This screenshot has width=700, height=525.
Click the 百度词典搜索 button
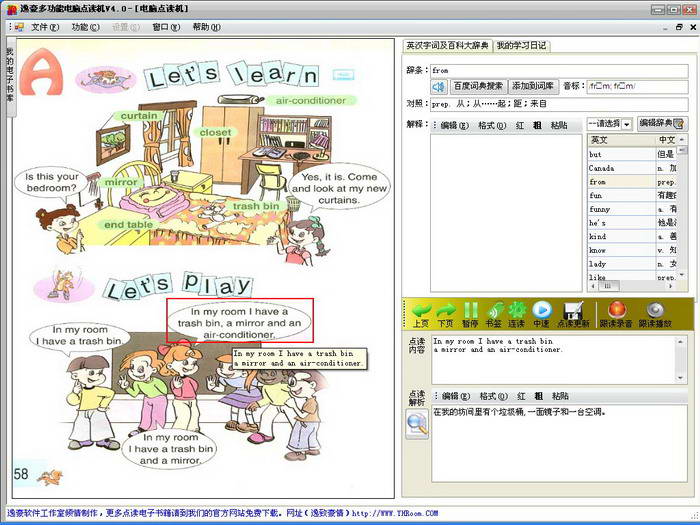[x=478, y=86]
